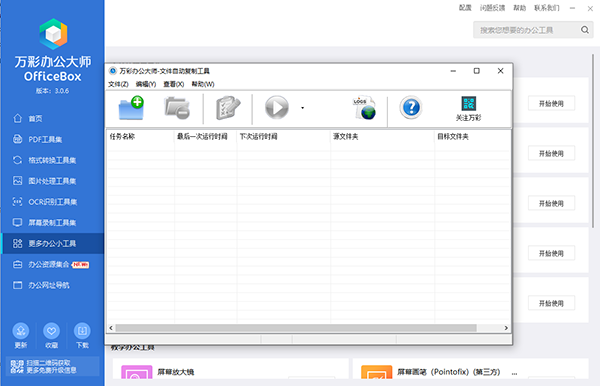Open the 文件(Z) menu
The width and height of the screenshot is (600, 386).
[x=118, y=84]
